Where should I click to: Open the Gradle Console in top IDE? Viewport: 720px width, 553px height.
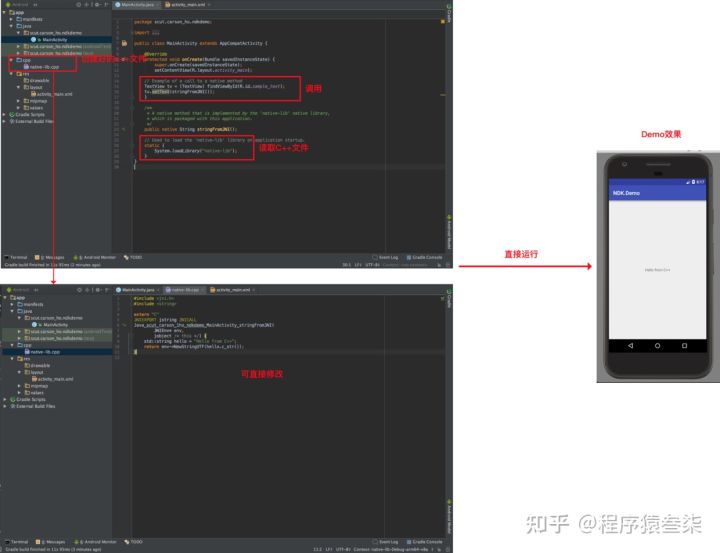click(x=424, y=257)
